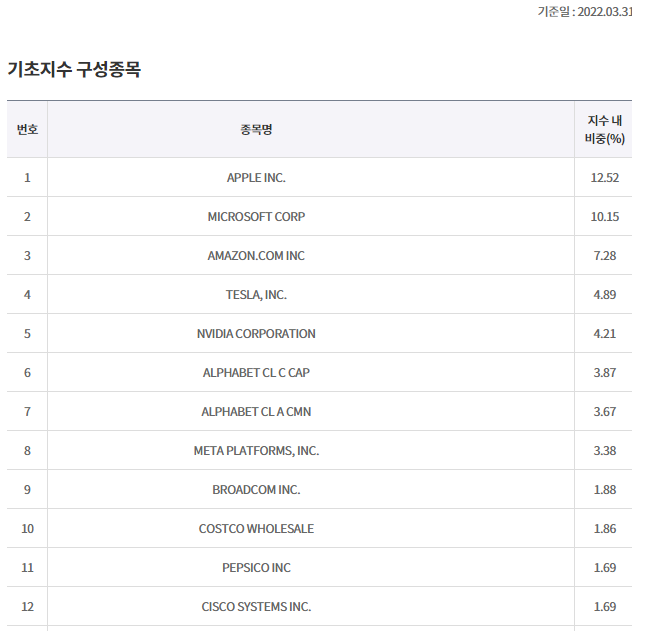The height and width of the screenshot is (644, 659).
Task: Click row number 8 in 번호 column
Action: (x=27, y=451)
